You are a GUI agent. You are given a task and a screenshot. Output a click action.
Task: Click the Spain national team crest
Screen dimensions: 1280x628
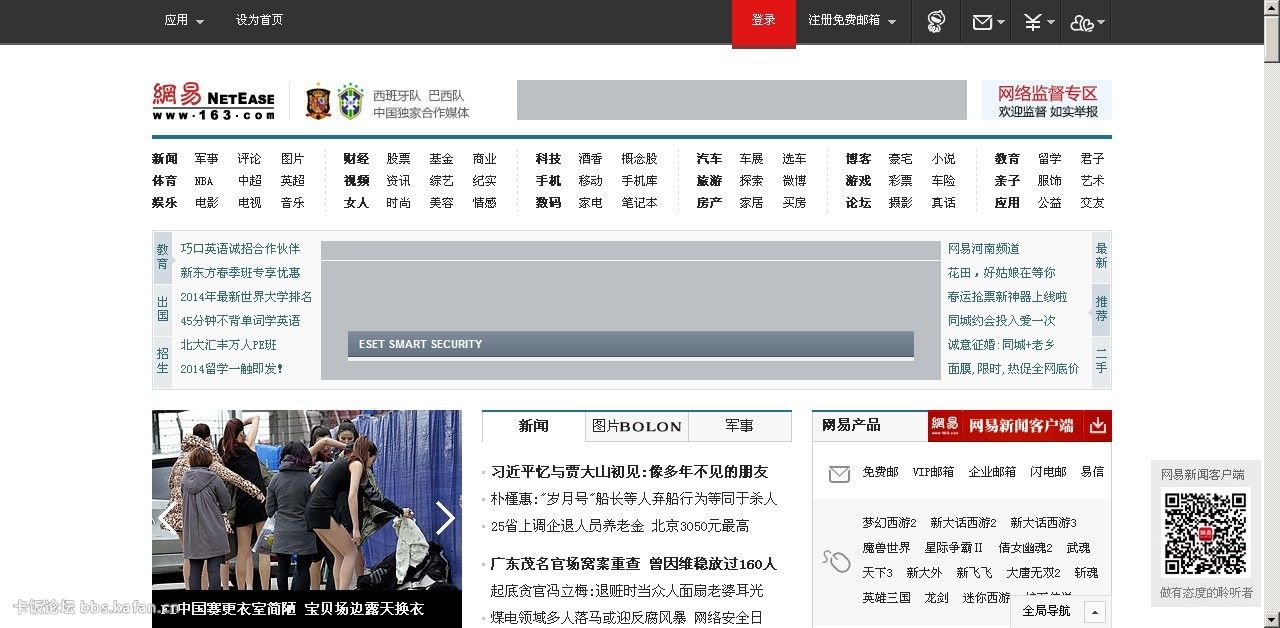pyautogui.click(x=318, y=101)
